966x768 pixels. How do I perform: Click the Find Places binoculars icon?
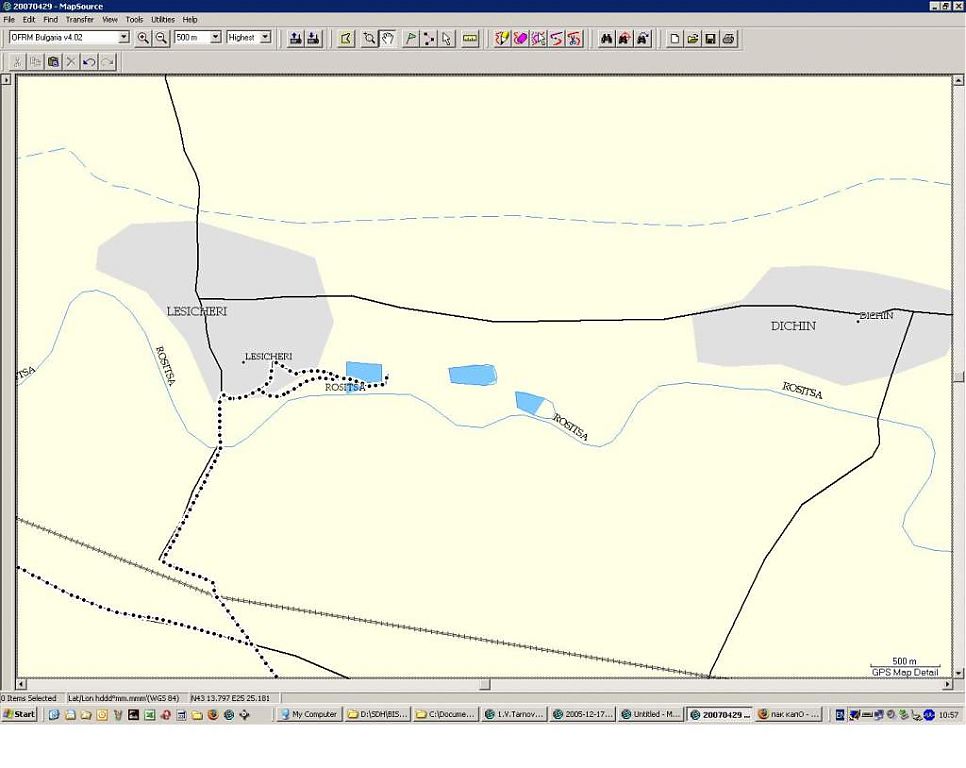click(606, 38)
